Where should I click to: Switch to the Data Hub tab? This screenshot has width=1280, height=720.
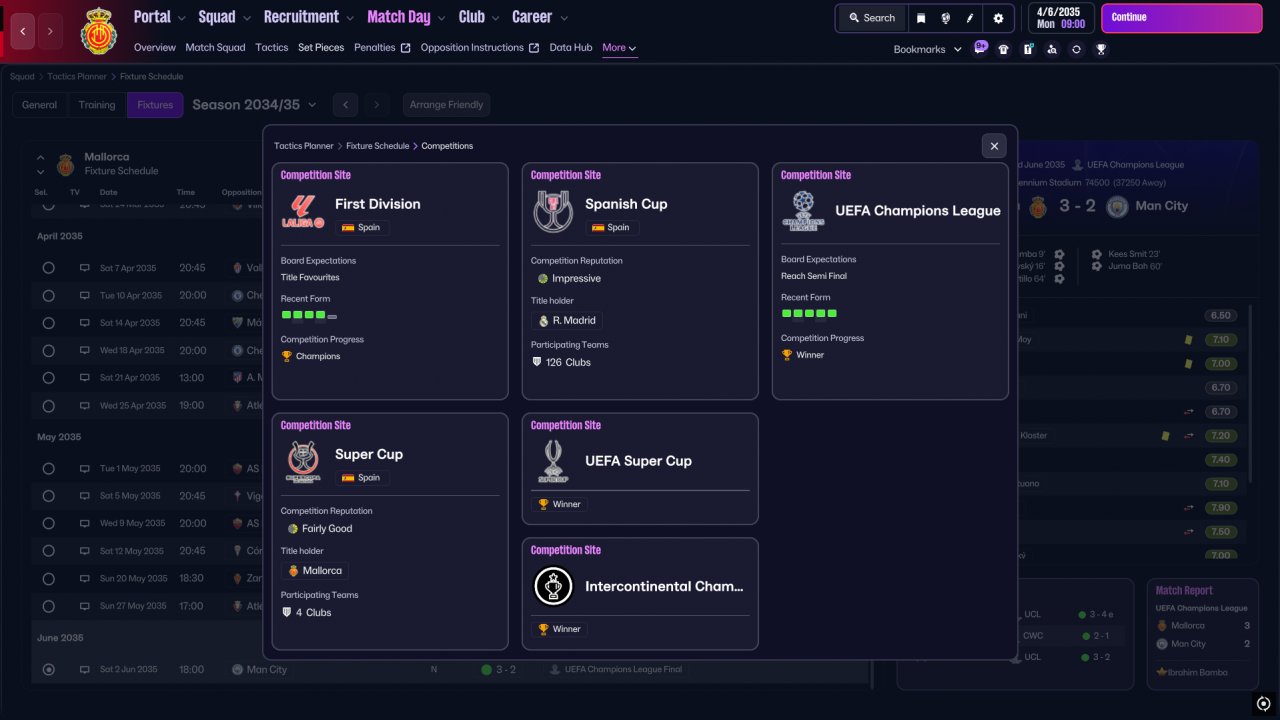click(571, 48)
